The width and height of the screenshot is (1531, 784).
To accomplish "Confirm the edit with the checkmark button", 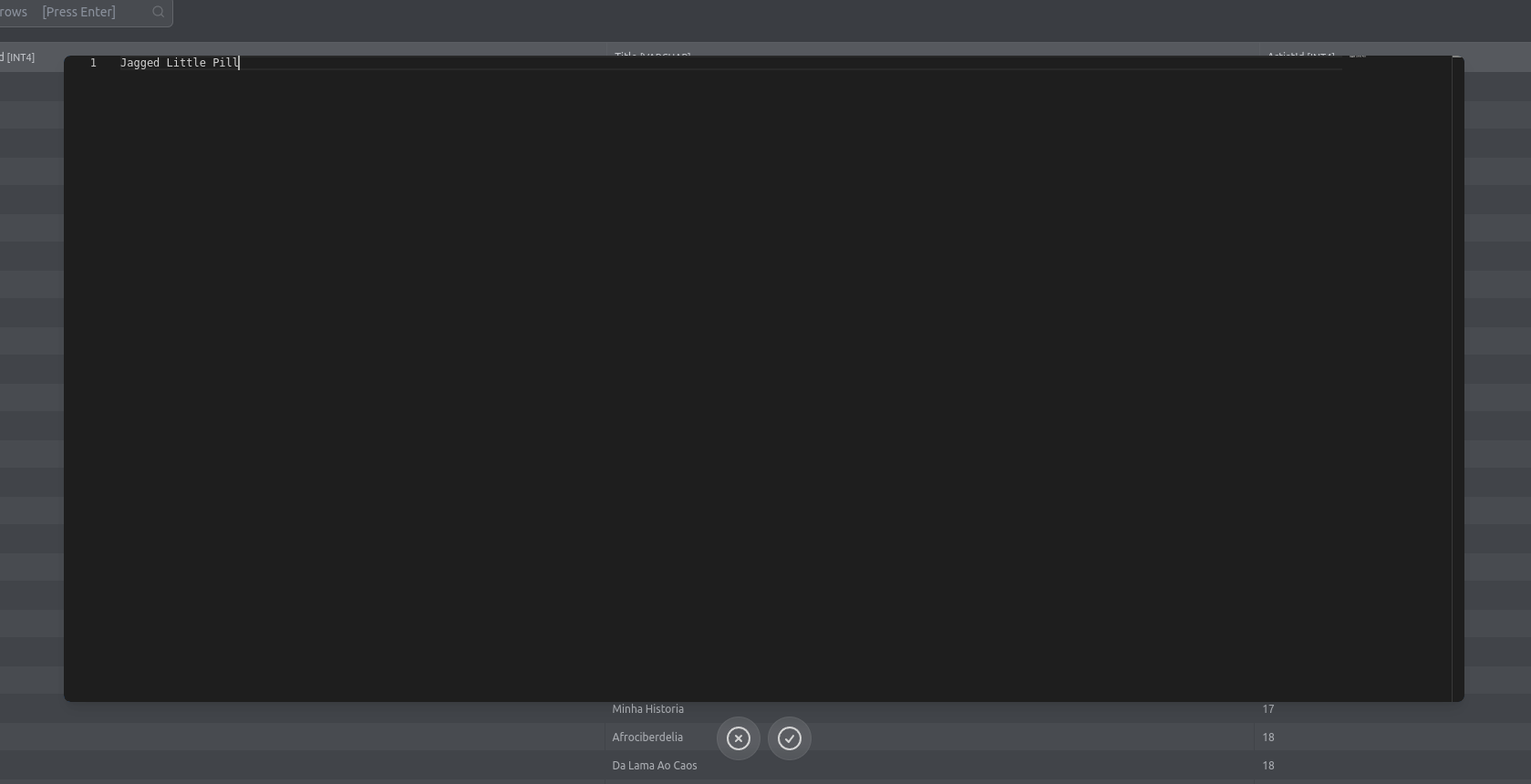I will pos(790,738).
